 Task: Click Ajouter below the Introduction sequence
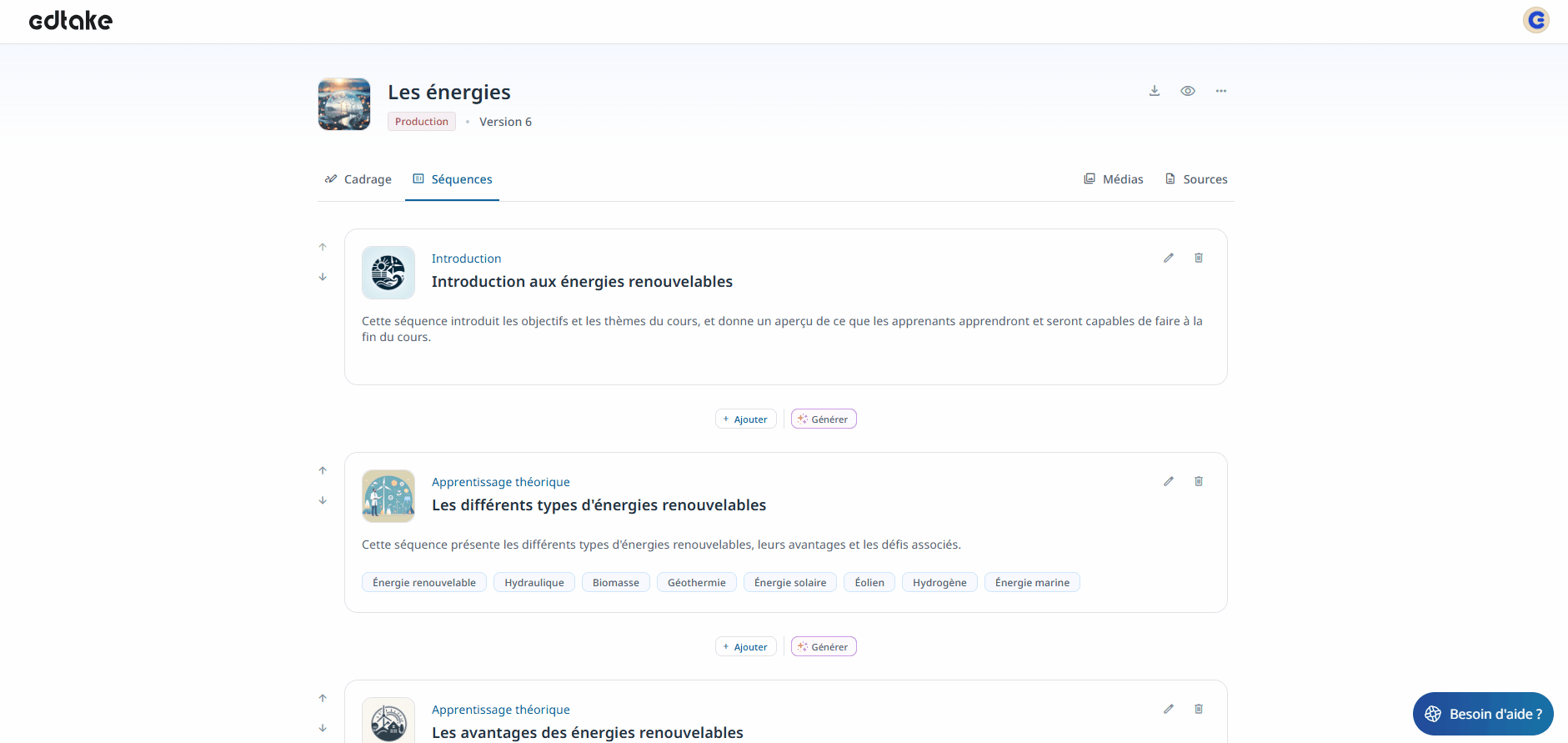(746, 419)
